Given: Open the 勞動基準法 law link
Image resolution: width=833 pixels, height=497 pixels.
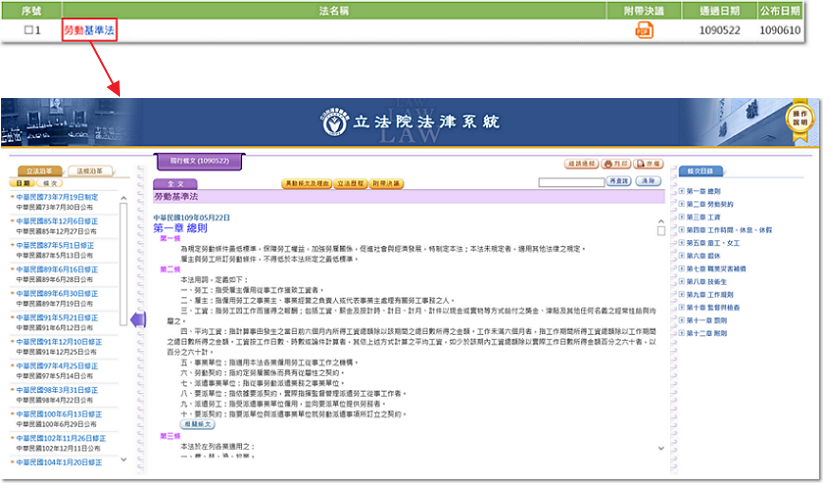Looking at the screenshot, I should coord(89,31).
